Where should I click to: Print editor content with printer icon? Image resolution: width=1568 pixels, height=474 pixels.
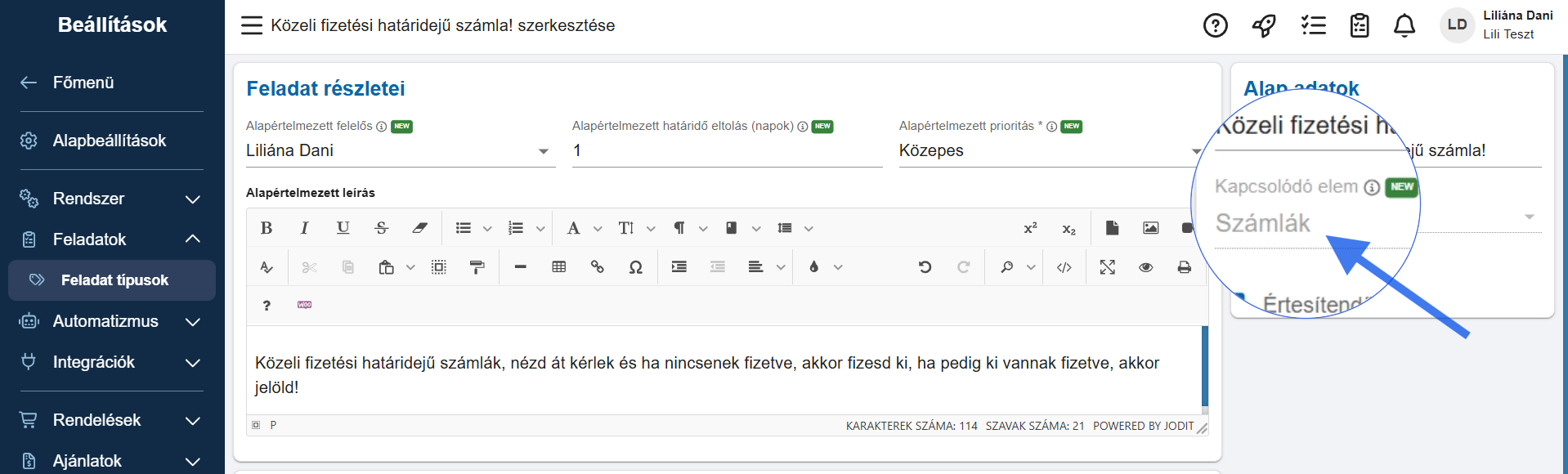1184,267
